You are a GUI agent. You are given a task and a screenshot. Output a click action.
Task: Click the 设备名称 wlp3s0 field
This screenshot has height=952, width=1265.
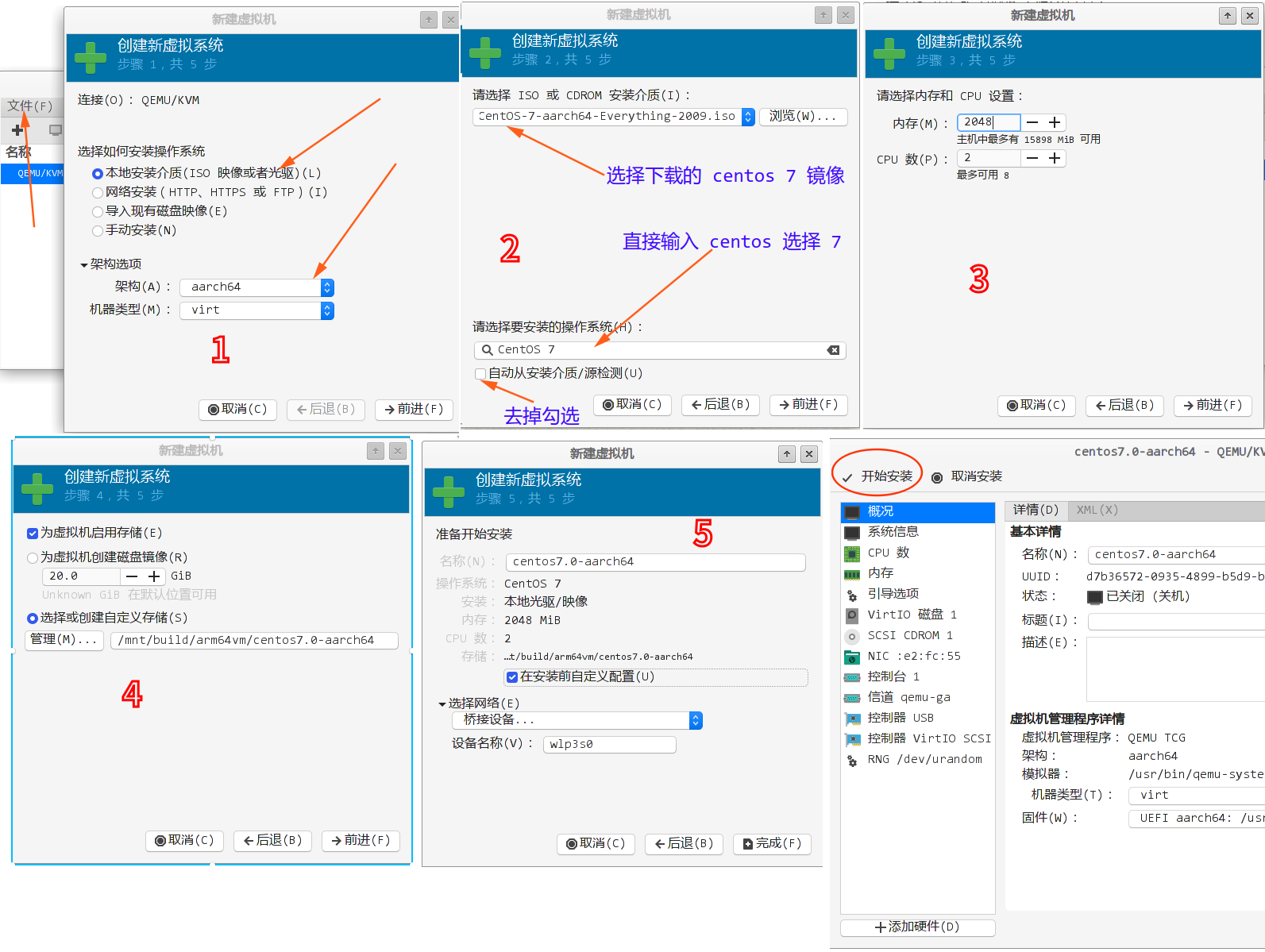(610, 744)
